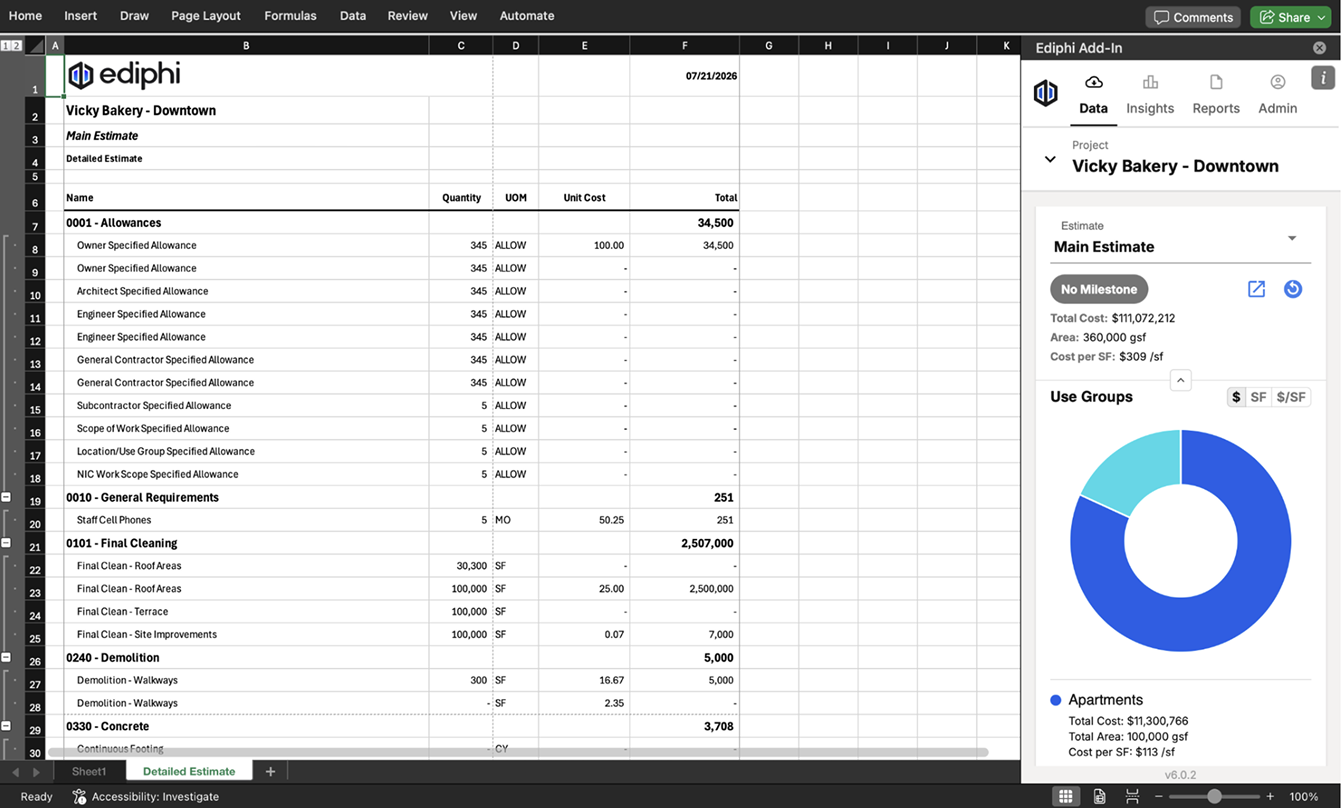
Task: Select date cell '07/21/2026'
Action: pyautogui.click(x=684, y=76)
